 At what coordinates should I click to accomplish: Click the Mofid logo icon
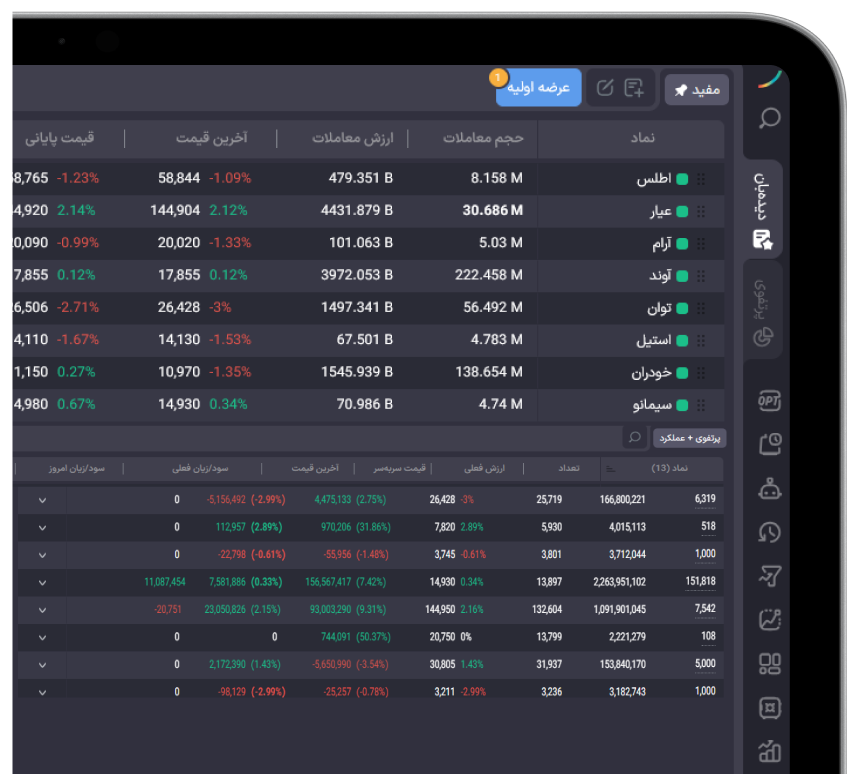(x=769, y=80)
